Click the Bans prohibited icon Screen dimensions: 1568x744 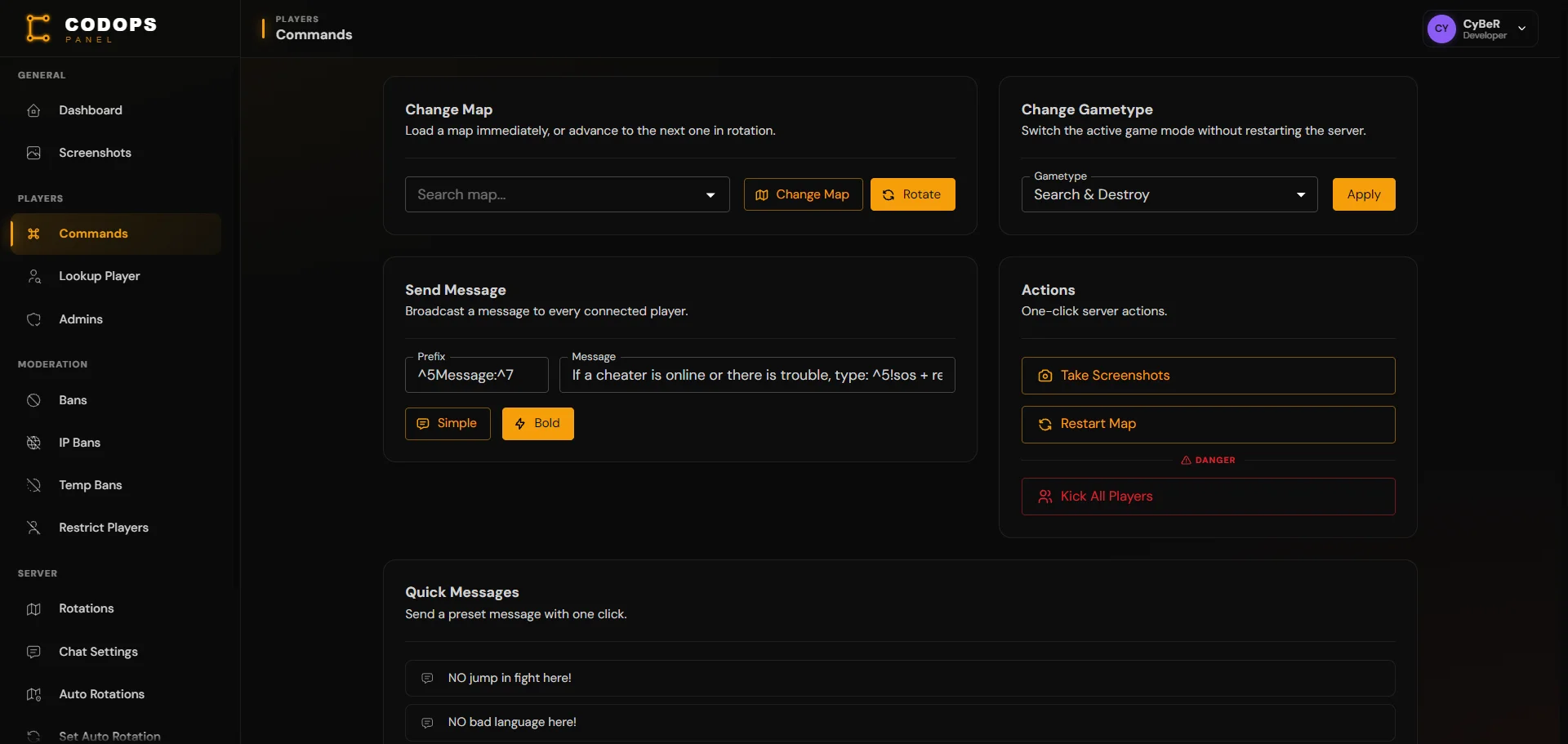33,400
